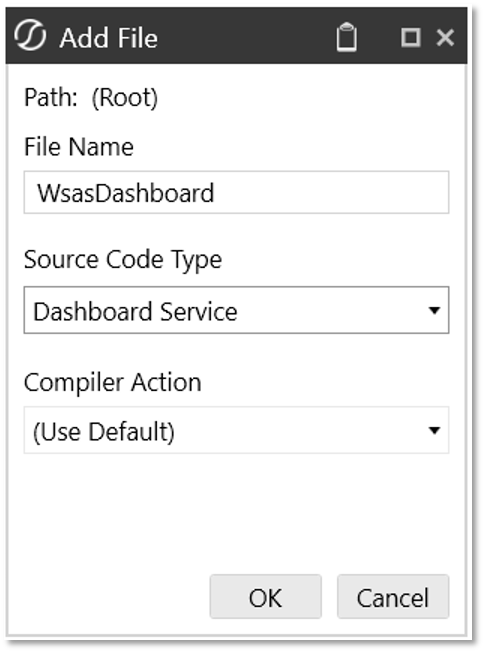Click the (Use Default) selected value
The height and width of the screenshot is (654, 486).
click(x=104, y=432)
